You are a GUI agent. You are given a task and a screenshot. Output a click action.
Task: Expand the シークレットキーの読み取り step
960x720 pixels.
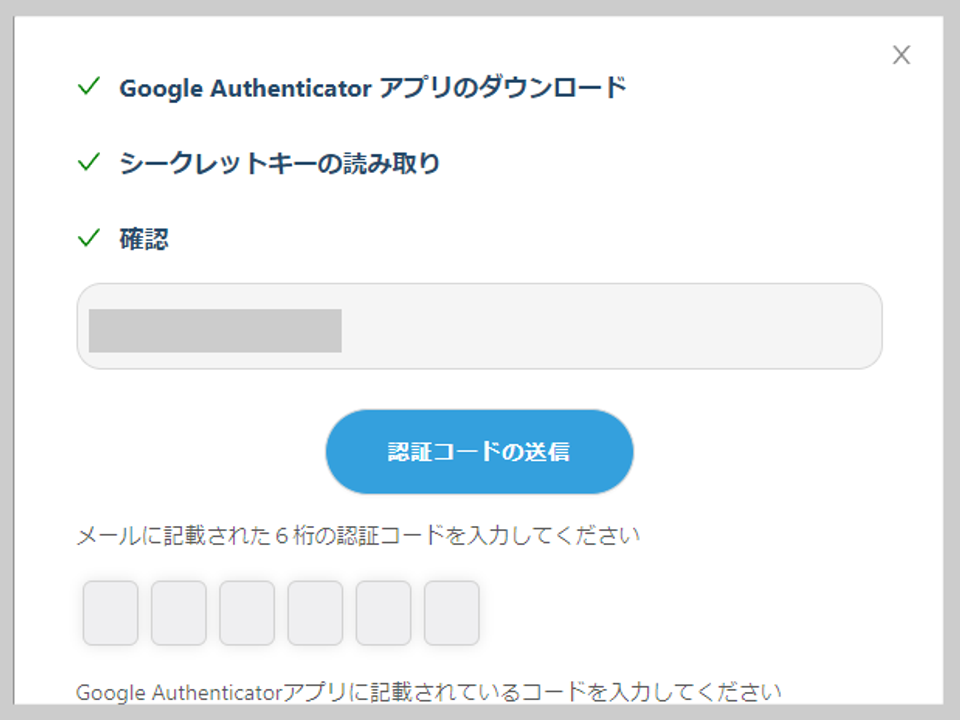click(279, 163)
